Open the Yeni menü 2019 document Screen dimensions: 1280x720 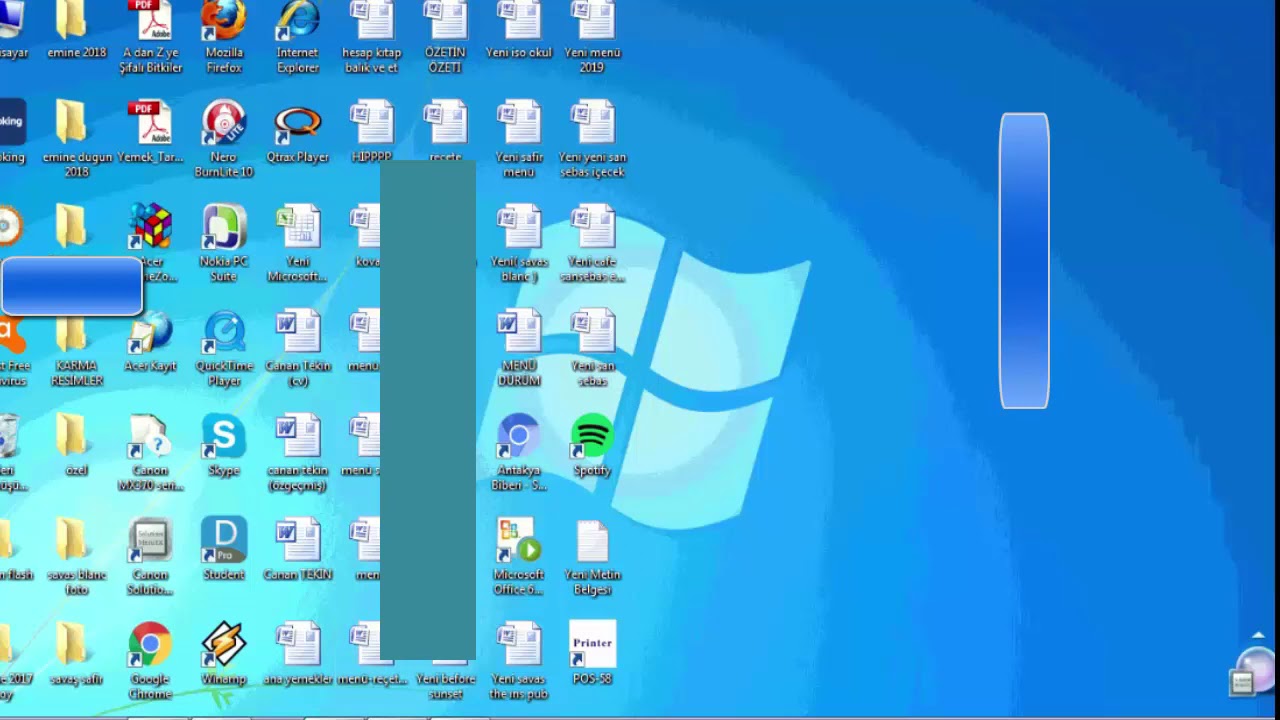click(x=592, y=37)
